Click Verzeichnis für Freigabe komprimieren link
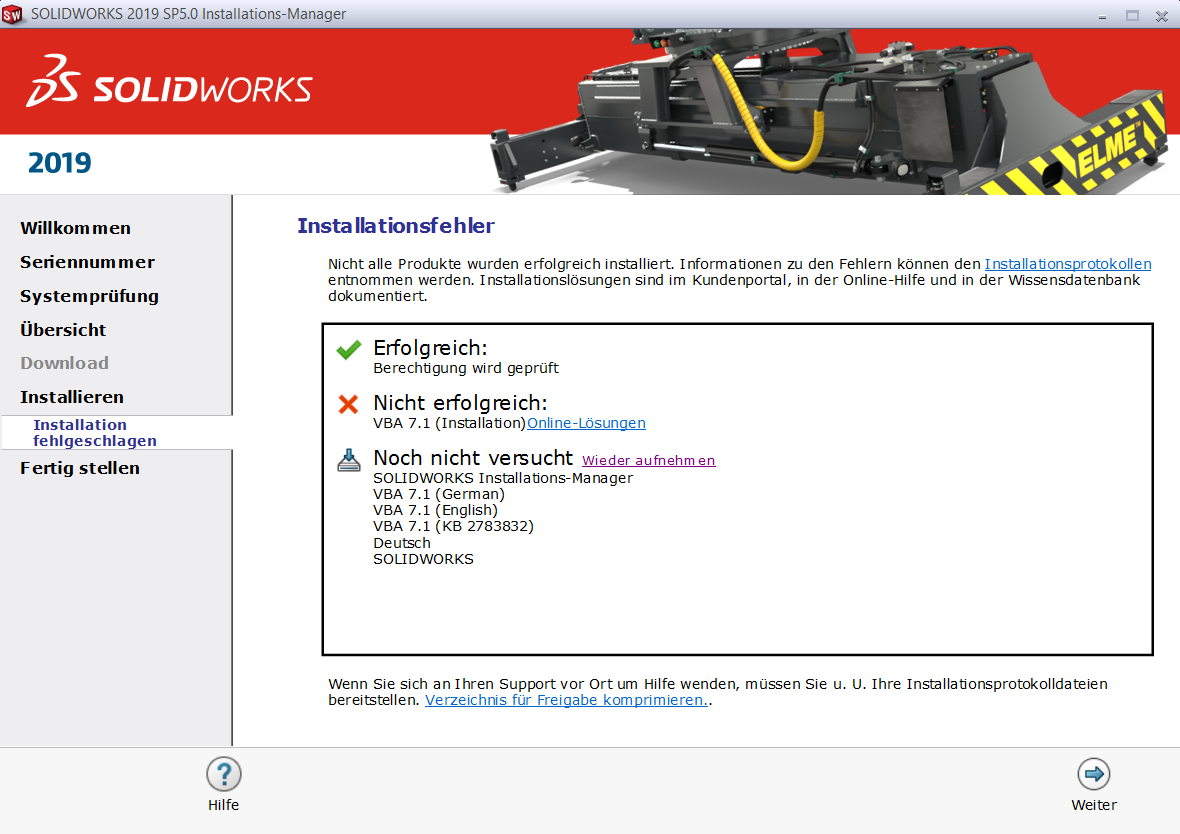 pyautogui.click(x=566, y=700)
